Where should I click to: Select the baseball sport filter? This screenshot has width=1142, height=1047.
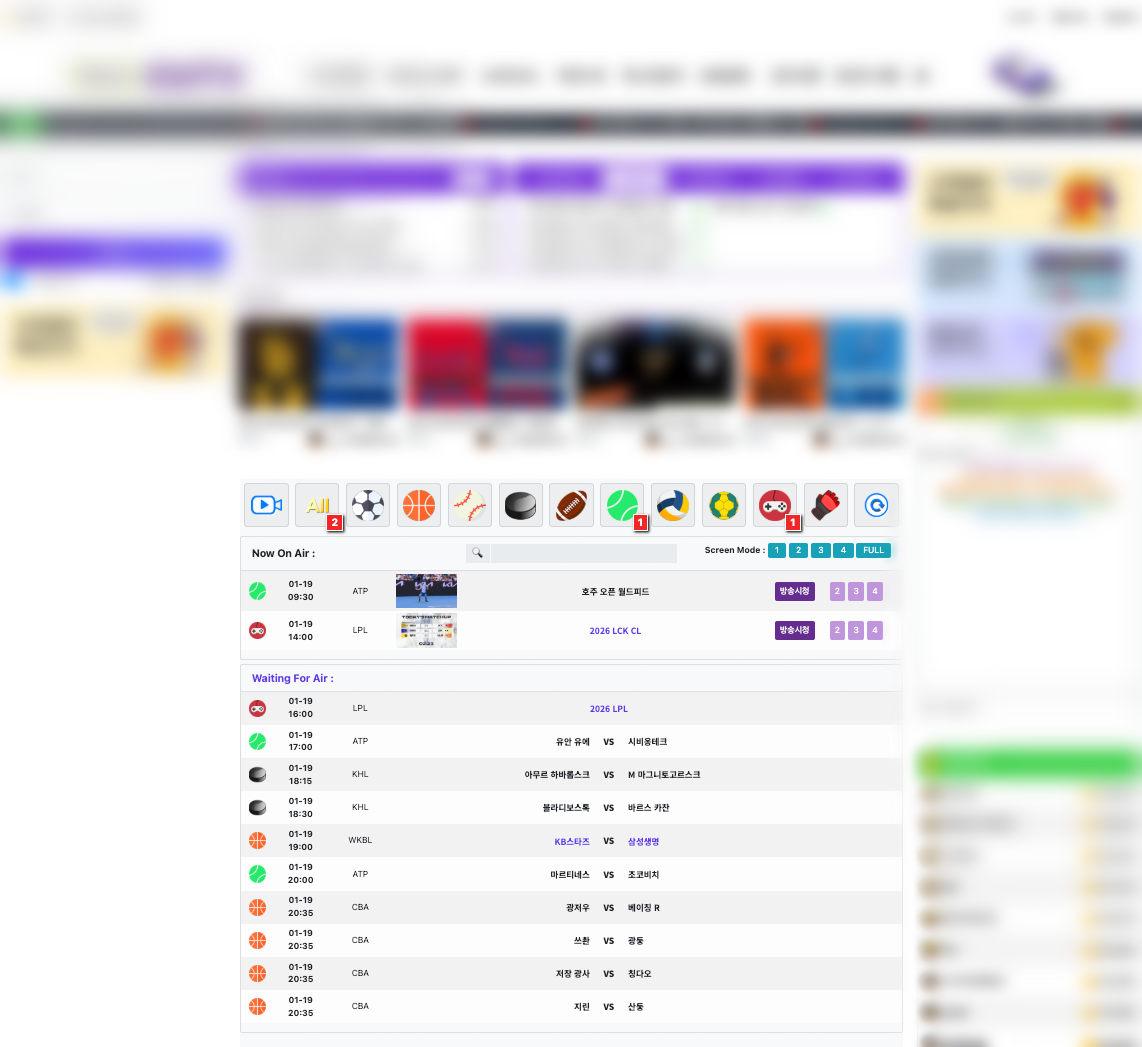(470, 505)
